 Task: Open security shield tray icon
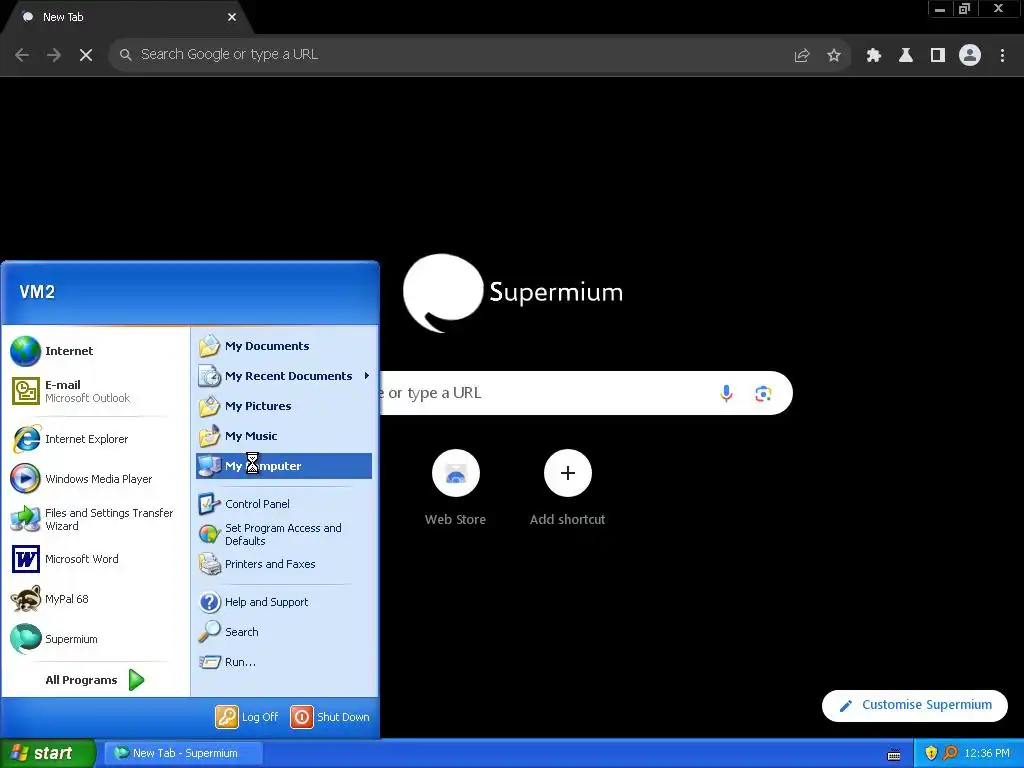(x=931, y=753)
